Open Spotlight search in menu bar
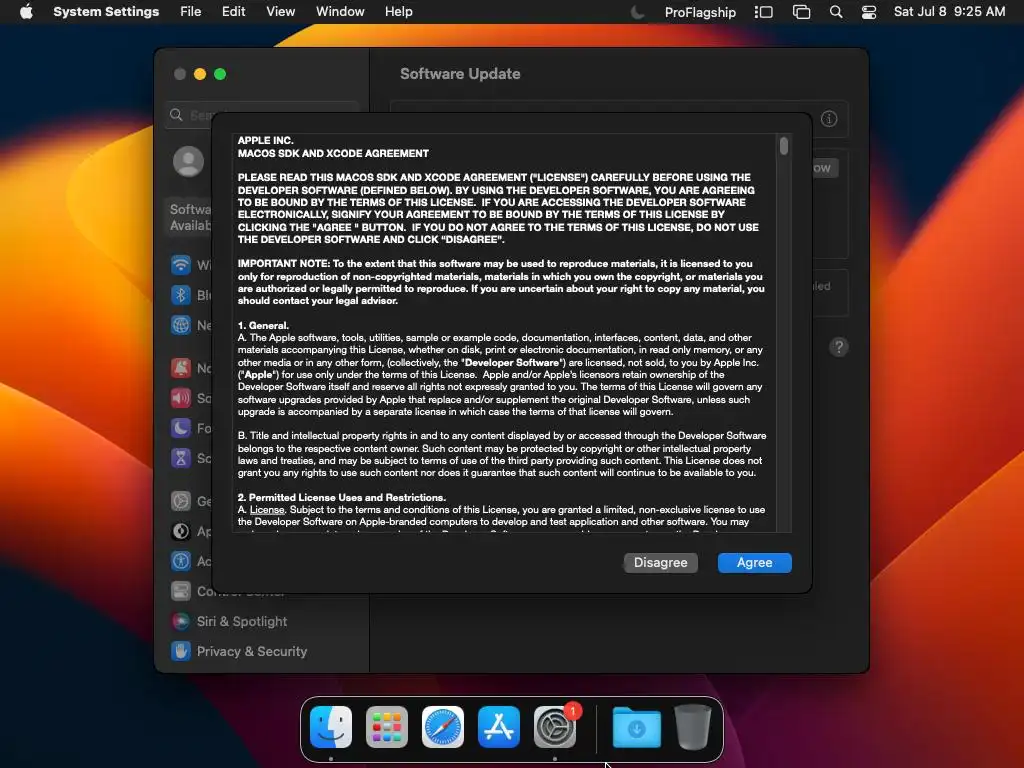 836,12
